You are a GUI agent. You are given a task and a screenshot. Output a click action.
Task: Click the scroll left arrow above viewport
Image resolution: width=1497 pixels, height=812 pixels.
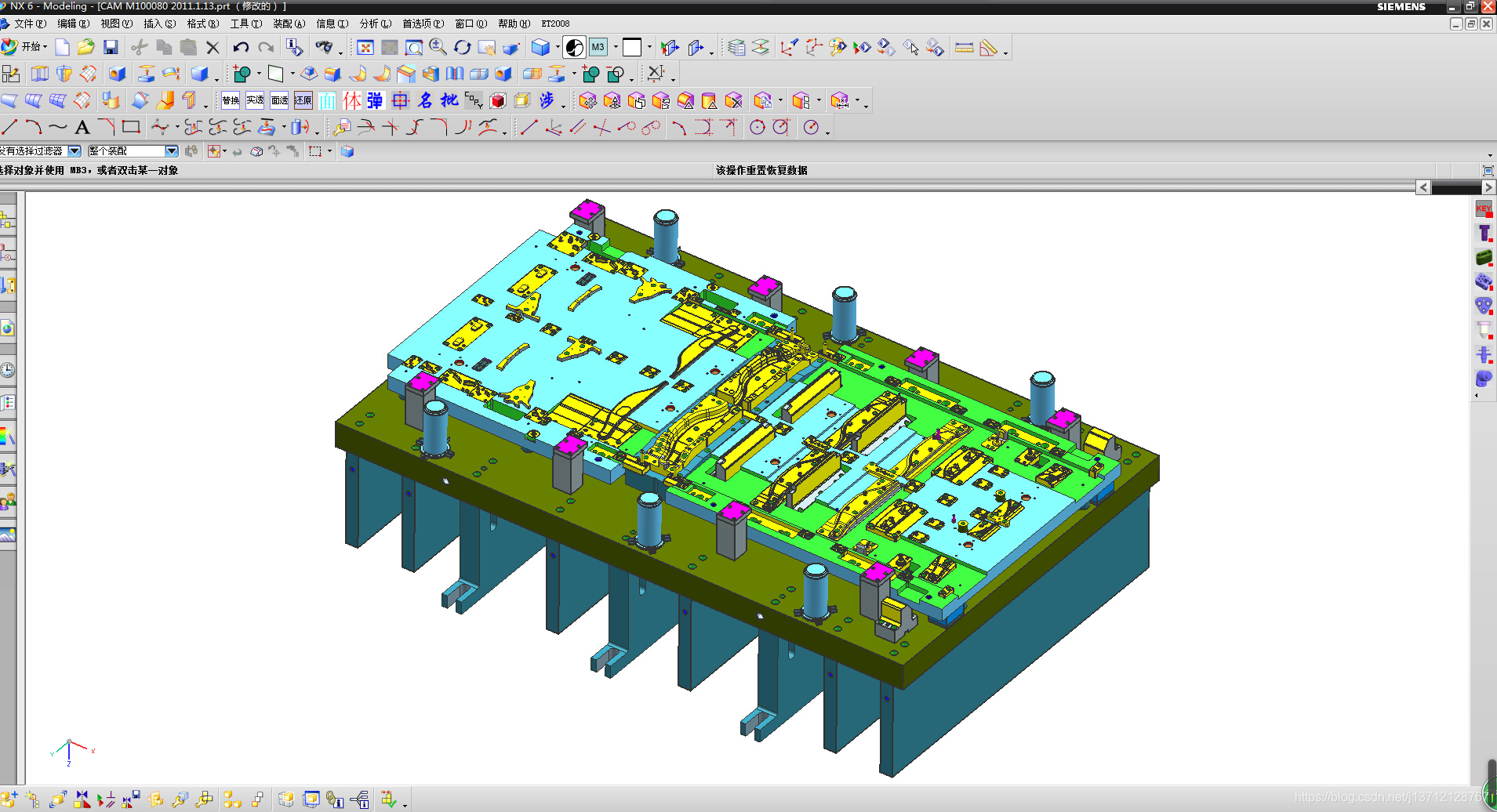click(1423, 187)
